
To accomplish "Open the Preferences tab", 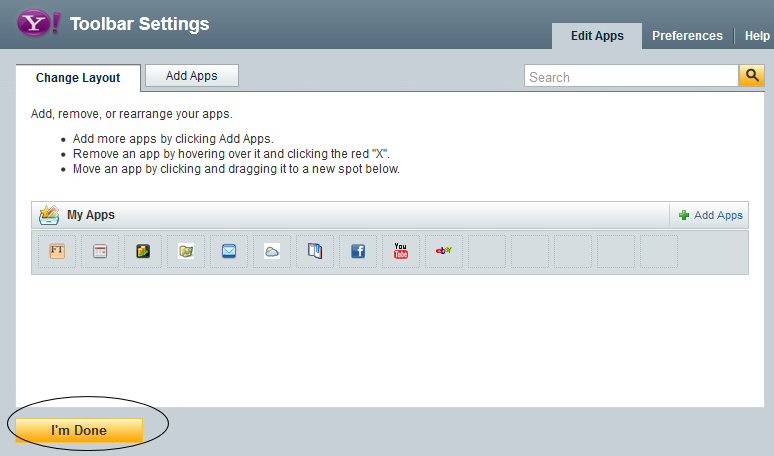I will [x=687, y=36].
